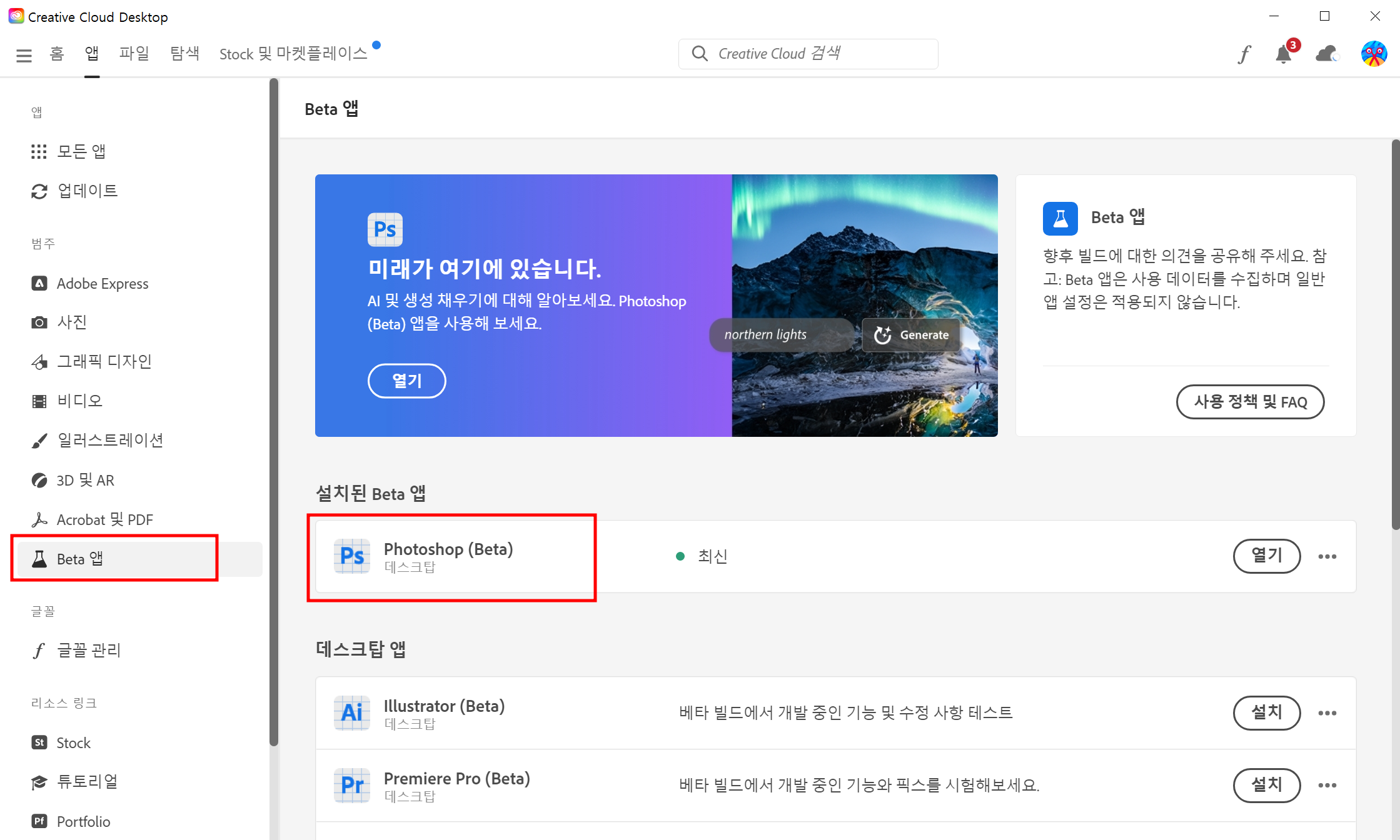The image size is (1400, 840).
Task: Switch to the 파일 tab
Action: (134, 54)
